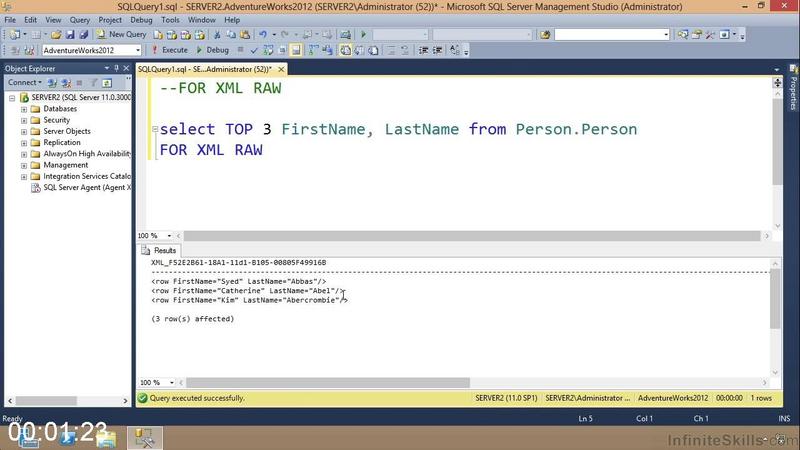The height and width of the screenshot is (450, 800).
Task: Click the Copy icon in toolbar
Action: pyautogui.click(x=231, y=35)
